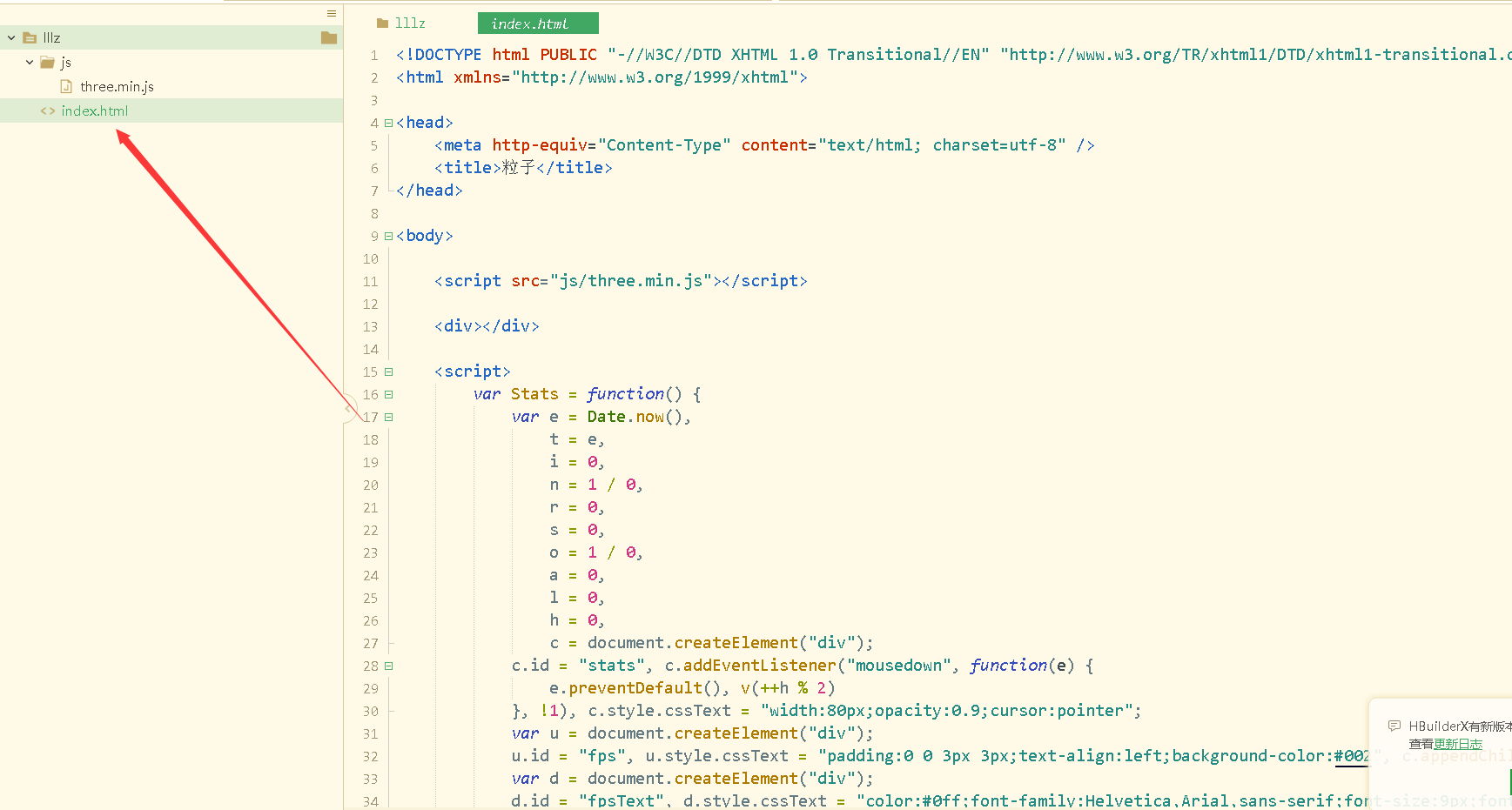Click the "js/three.min.js" src string

(x=631, y=281)
